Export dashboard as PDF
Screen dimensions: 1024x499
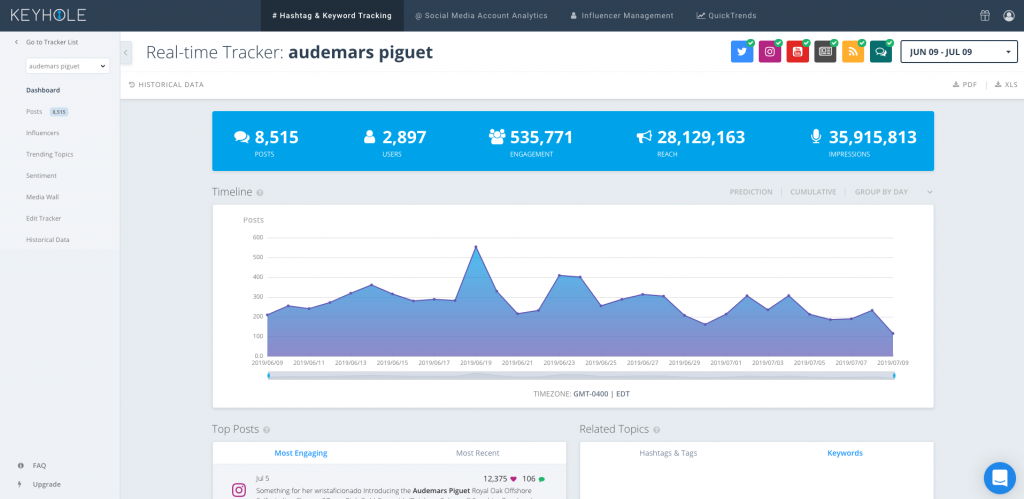coord(965,85)
